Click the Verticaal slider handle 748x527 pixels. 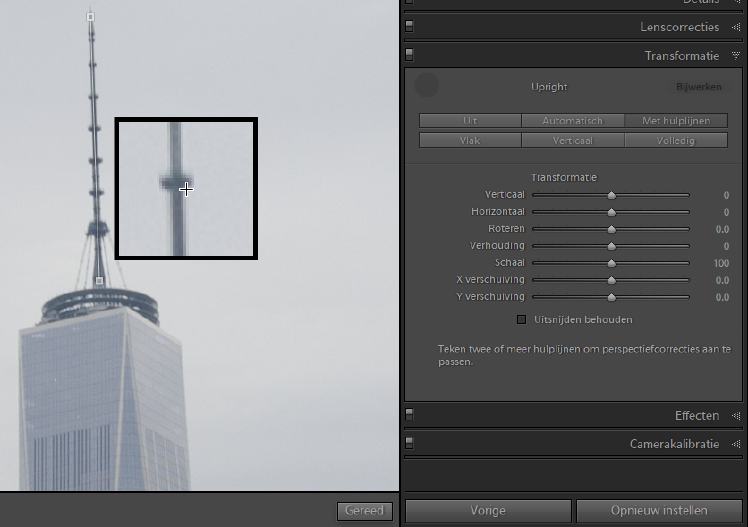click(612, 195)
